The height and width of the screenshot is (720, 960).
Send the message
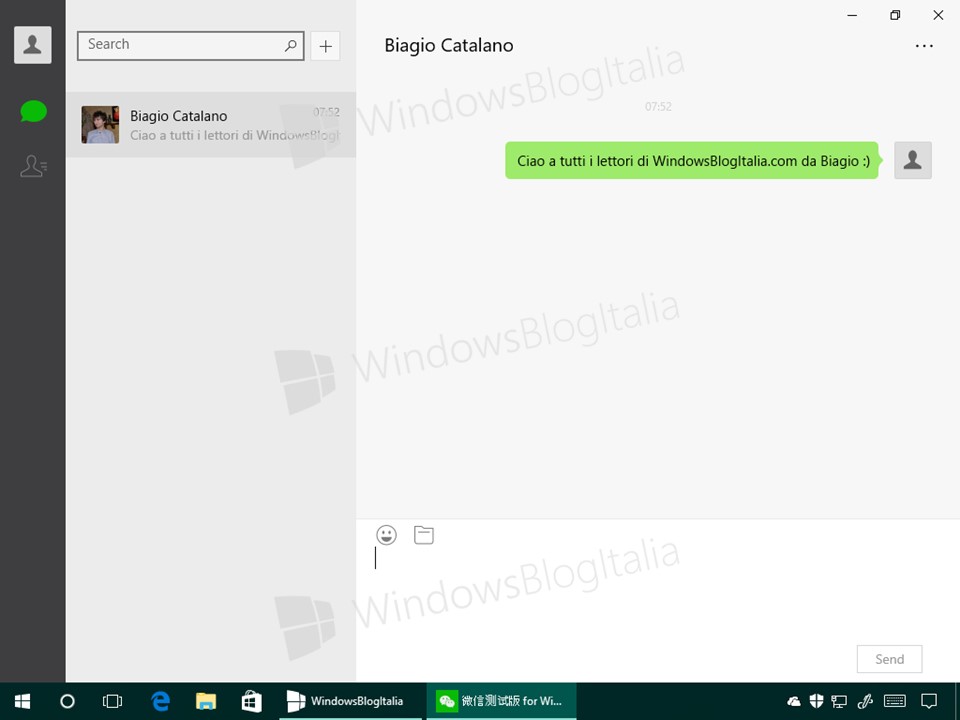coord(889,659)
